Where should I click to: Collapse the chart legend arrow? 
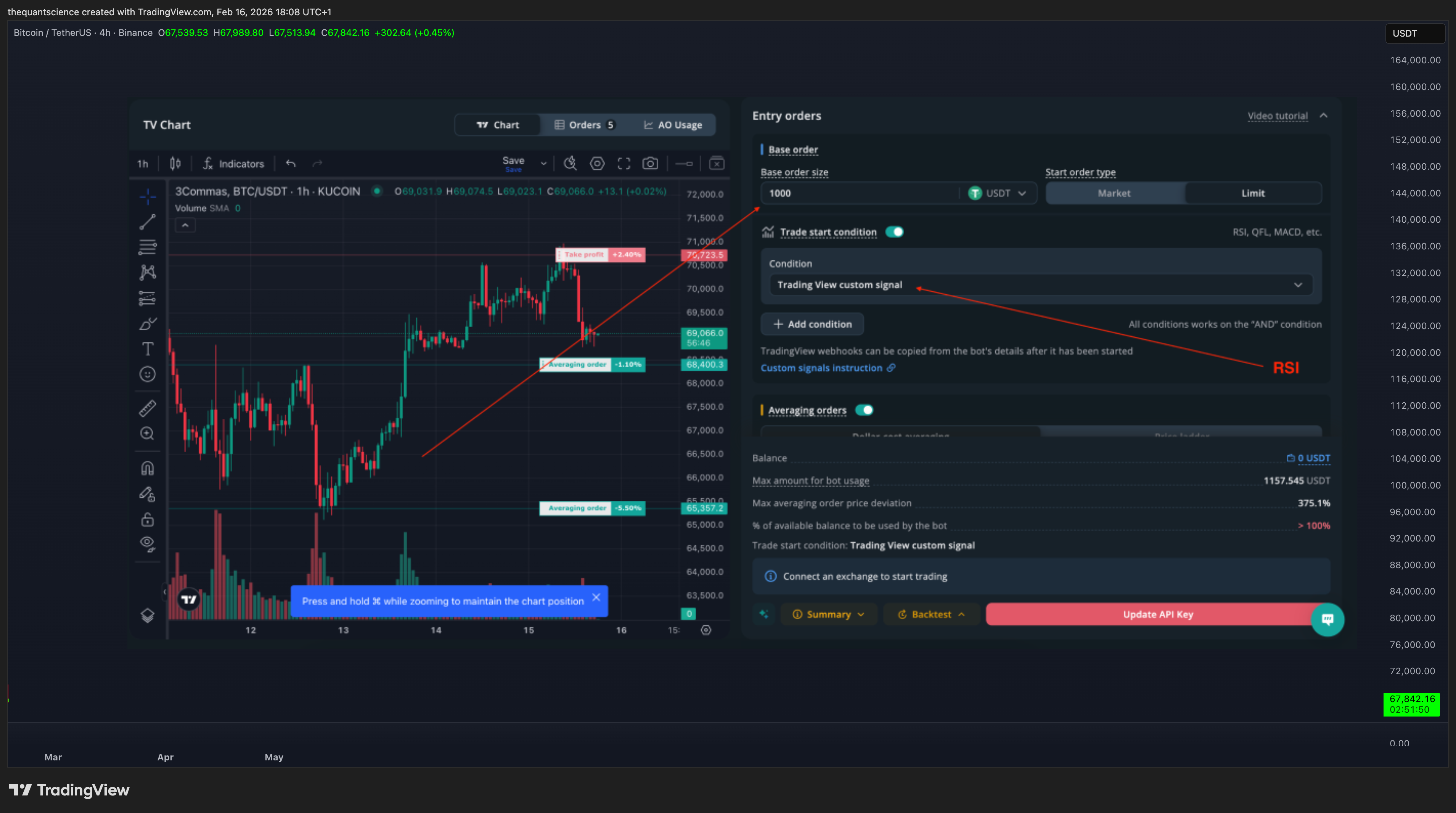(185, 226)
